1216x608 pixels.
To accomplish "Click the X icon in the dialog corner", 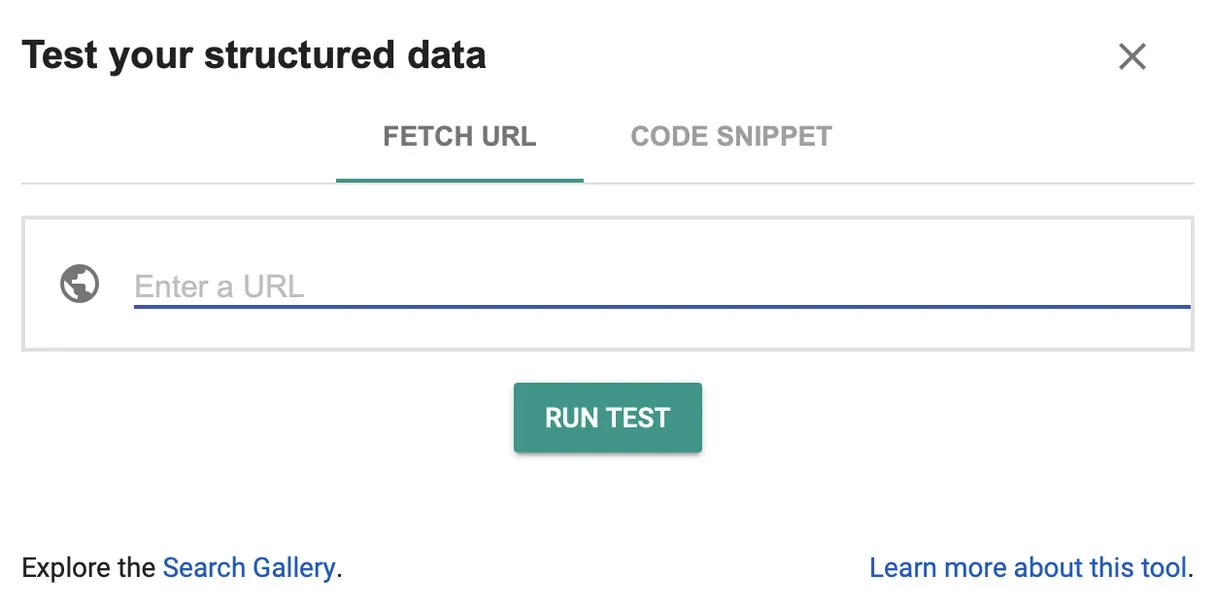I will [1132, 57].
